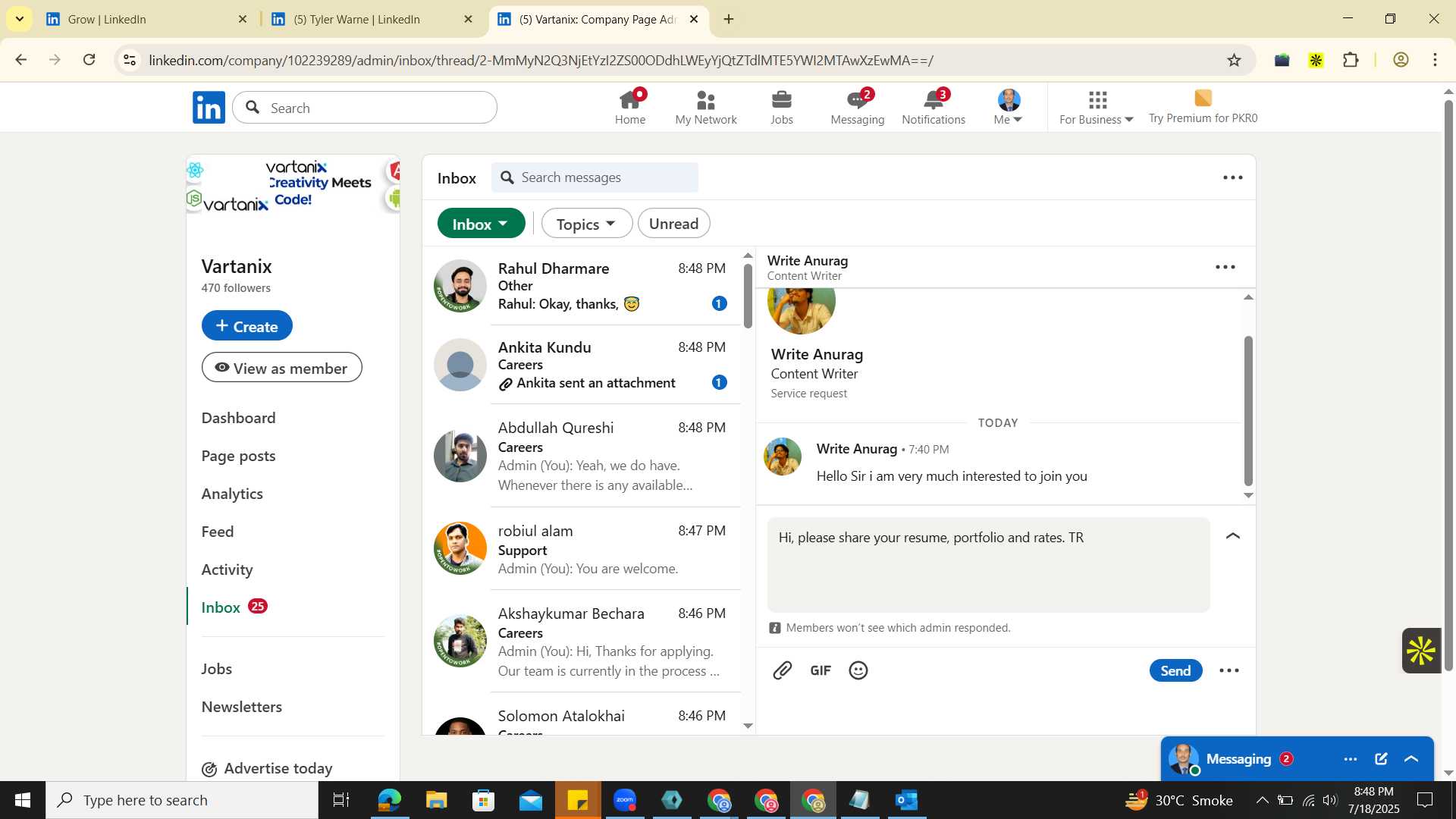The height and width of the screenshot is (819, 1456).
Task: Open My Network icon
Action: (705, 107)
